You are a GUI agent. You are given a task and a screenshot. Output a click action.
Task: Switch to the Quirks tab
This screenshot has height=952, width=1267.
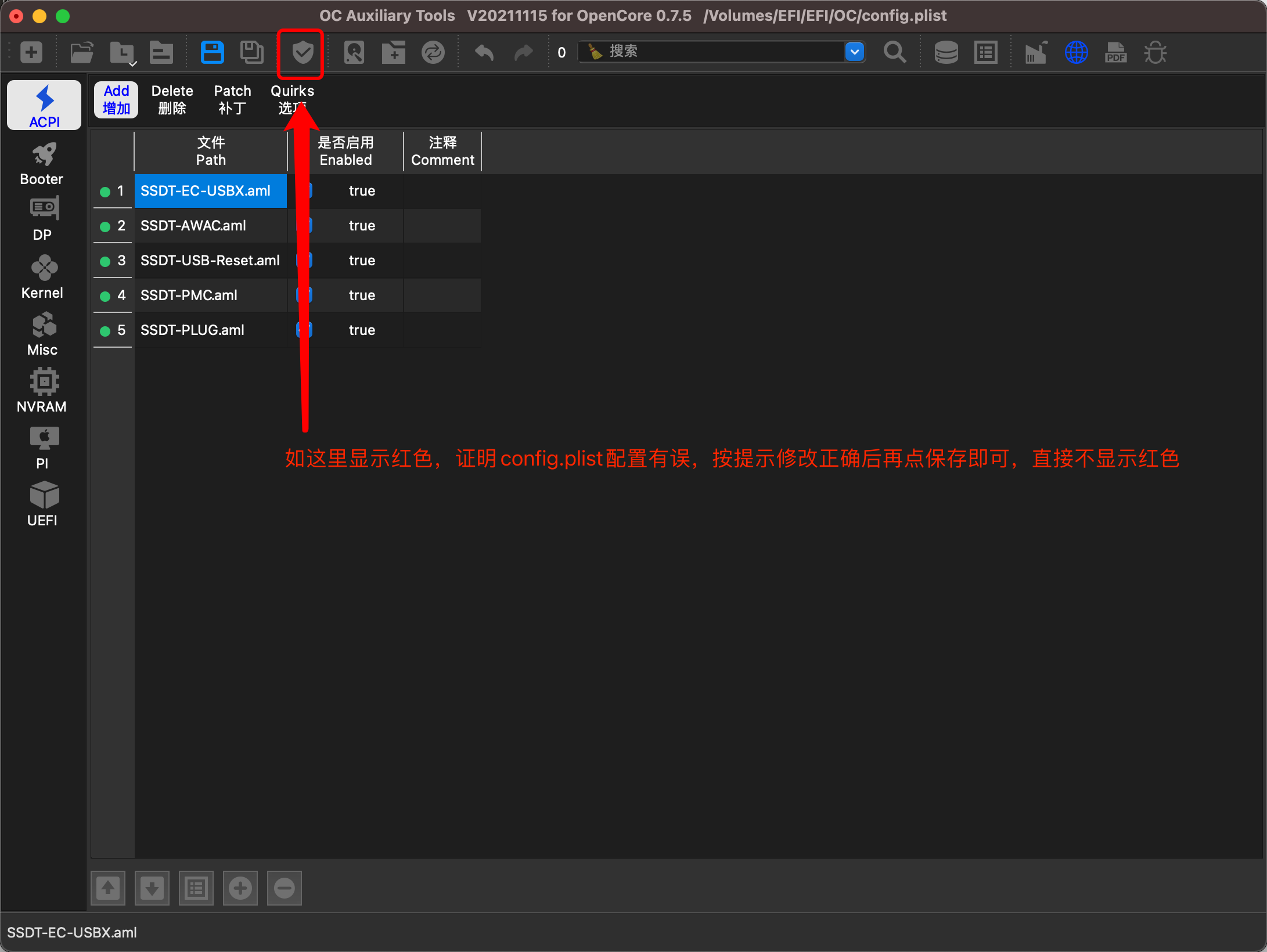coord(292,100)
